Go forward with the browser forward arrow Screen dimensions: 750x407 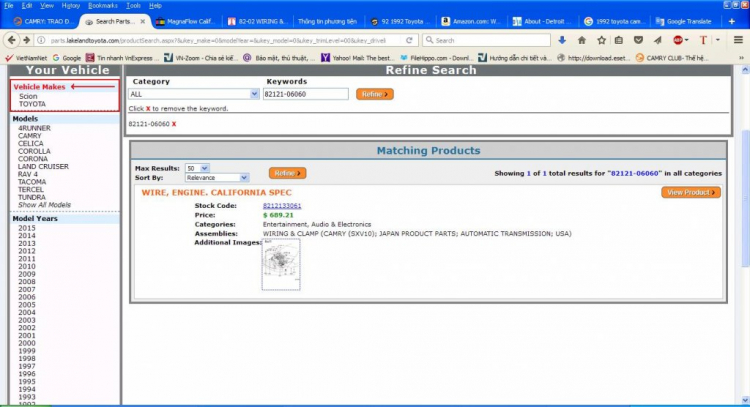(x=26, y=40)
